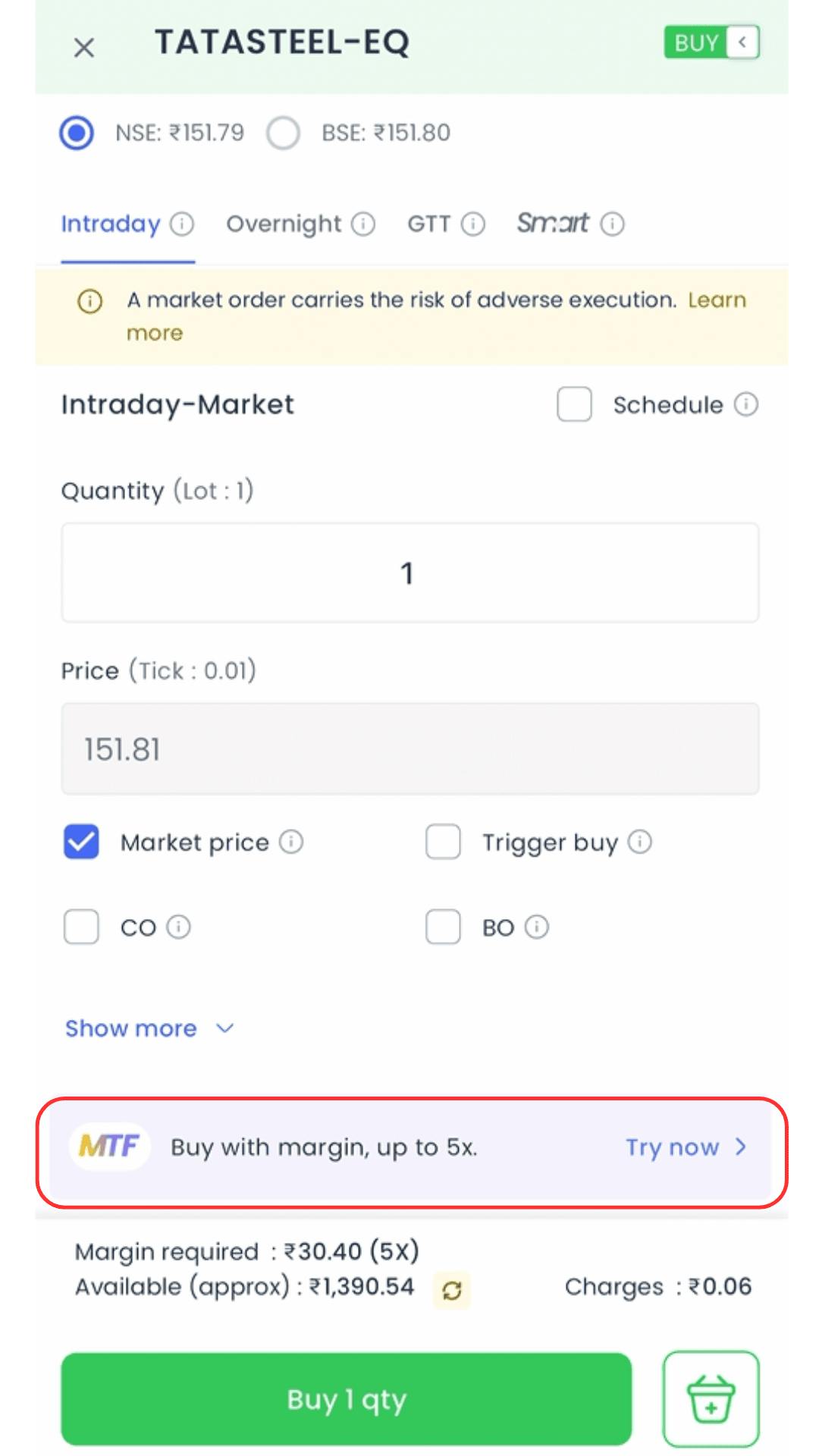Open the GTT order tab
This screenshot has width=819, height=1456.
point(428,224)
